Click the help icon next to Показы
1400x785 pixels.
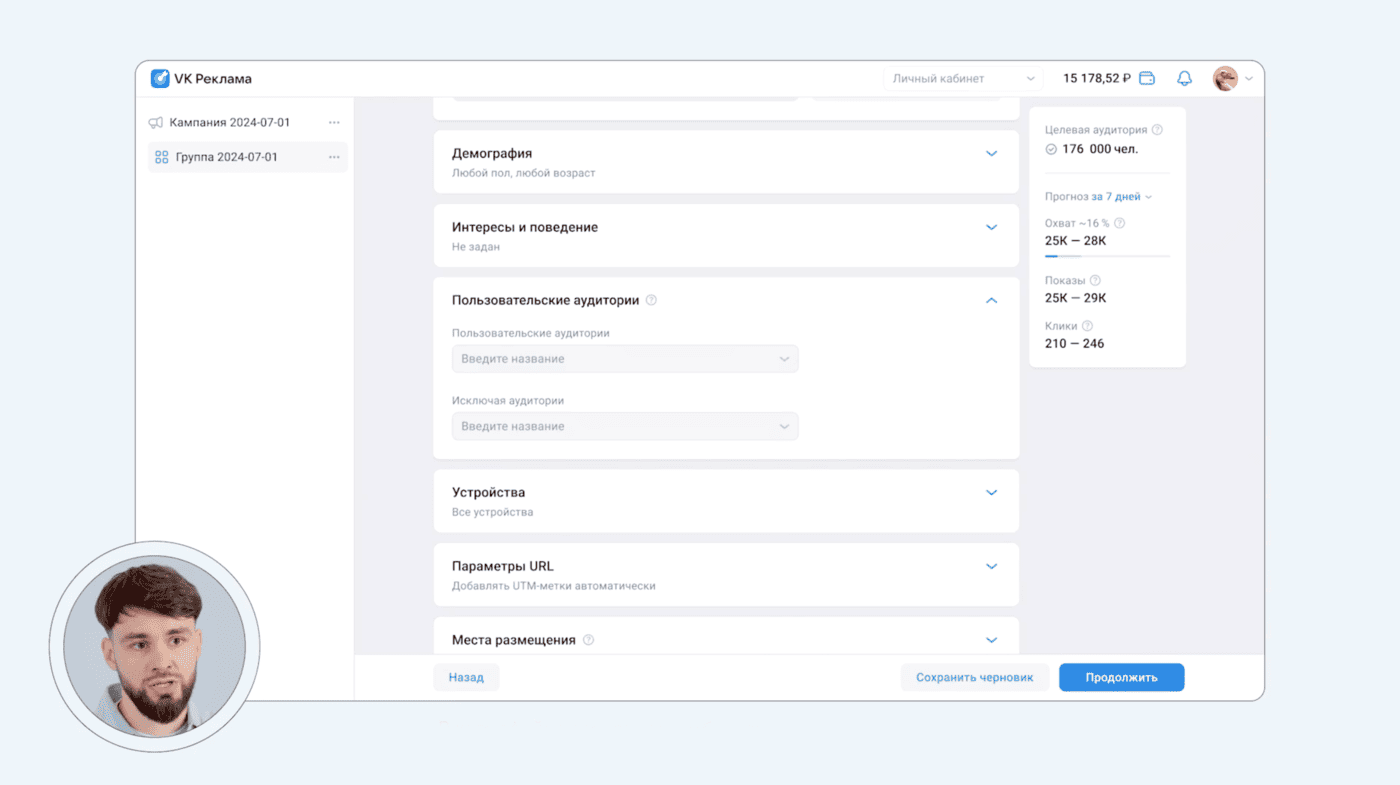[1095, 281]
